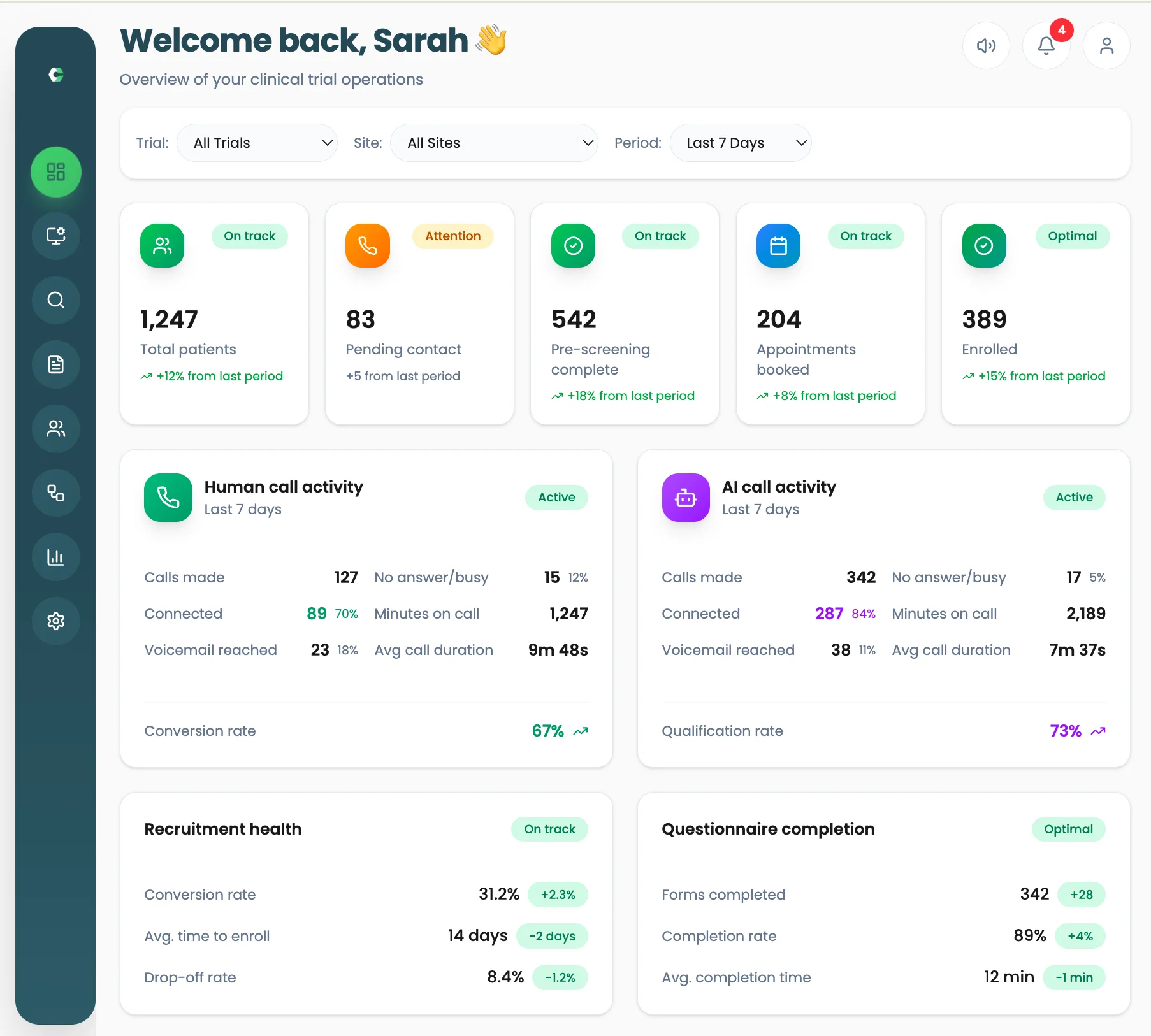1151x1036 pixels.
Task: Open the user profile icon
Action: click(1106, 46)
